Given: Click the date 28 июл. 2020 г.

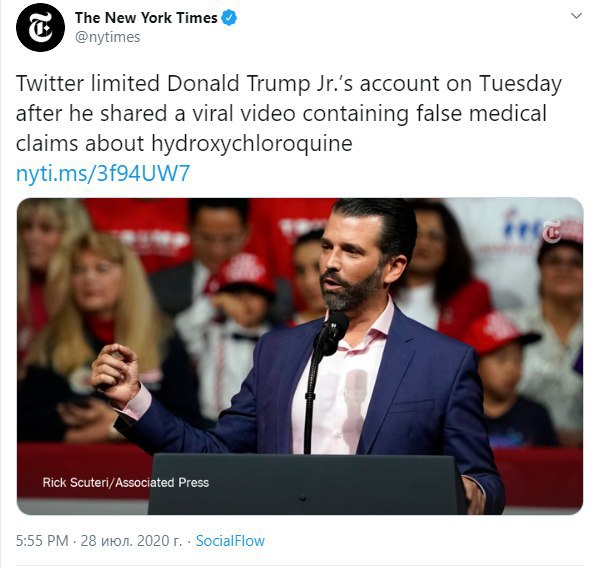Looking at the screenshot, I should pyautogui.click(x=131, y=541).
